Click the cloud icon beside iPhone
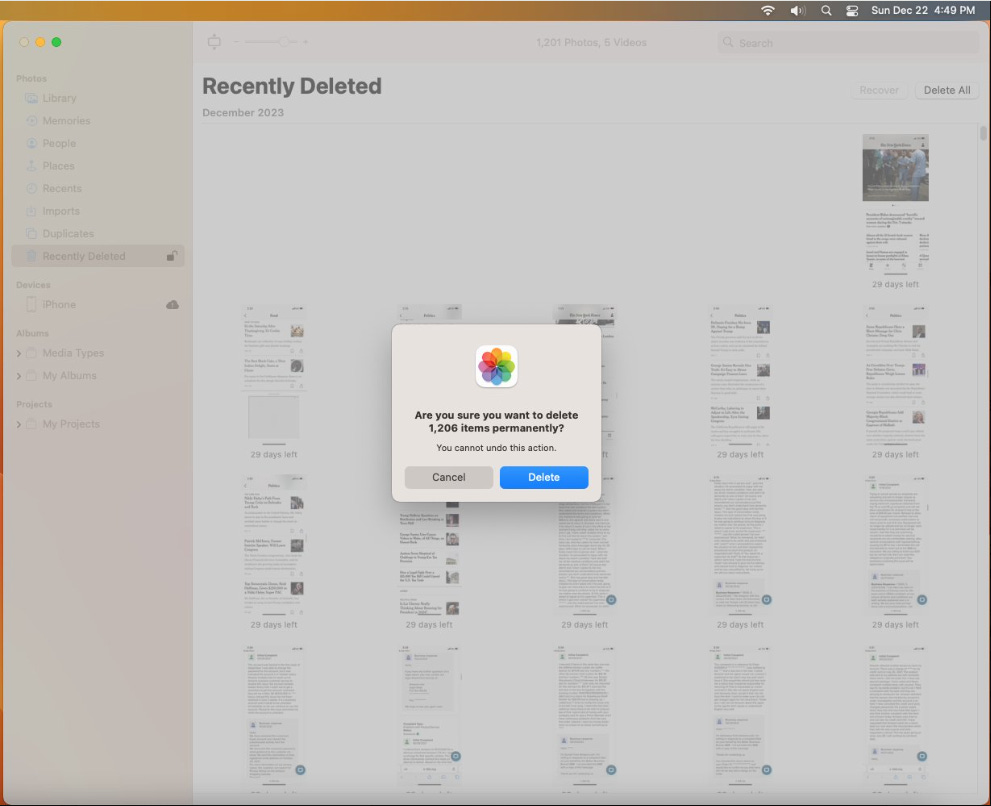The width and height of the screenshot is (991, 806). click(x=172, y=305)
